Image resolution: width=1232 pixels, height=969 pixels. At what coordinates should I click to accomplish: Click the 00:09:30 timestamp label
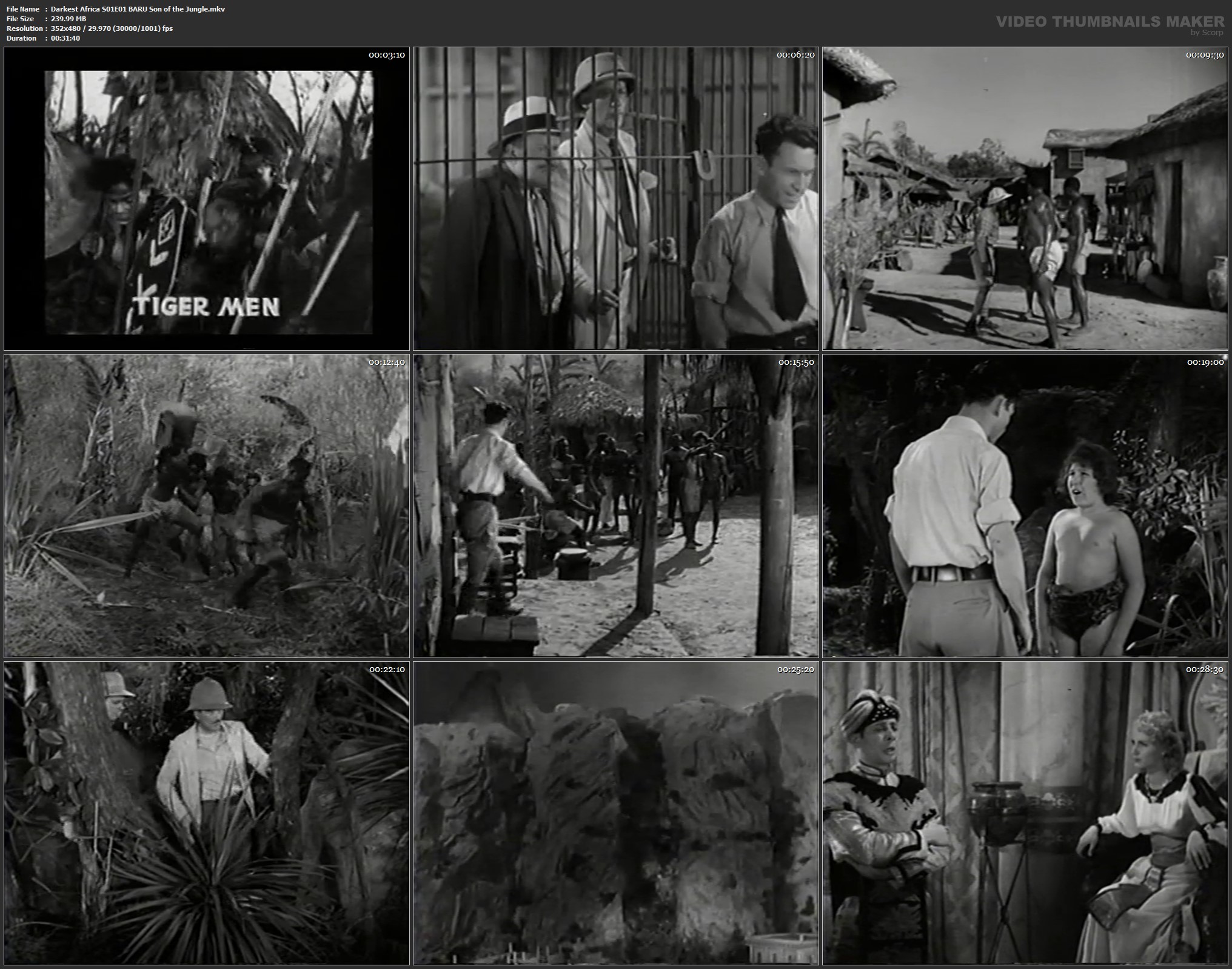(1205, 55)
